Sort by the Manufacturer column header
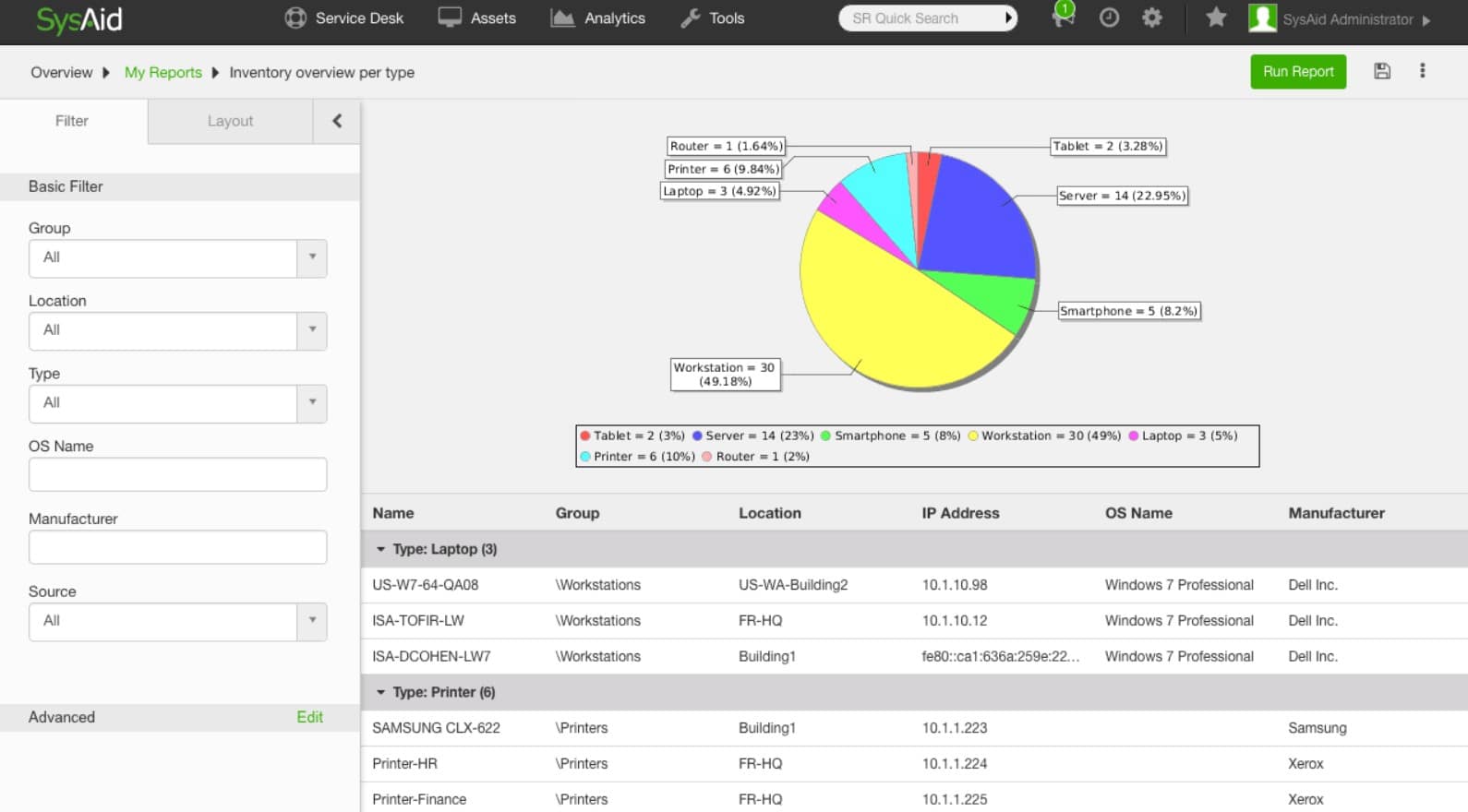This screenshot has height=812, width=1468. click(1336, 513)
